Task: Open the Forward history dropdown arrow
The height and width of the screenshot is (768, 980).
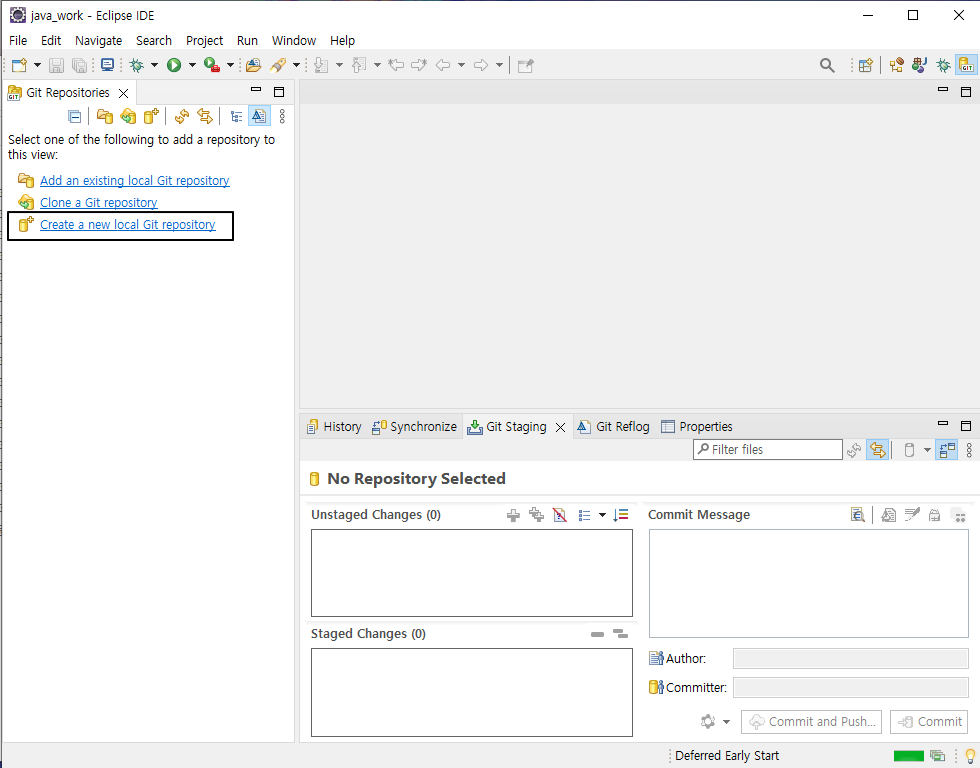Action: coord(499,65)
